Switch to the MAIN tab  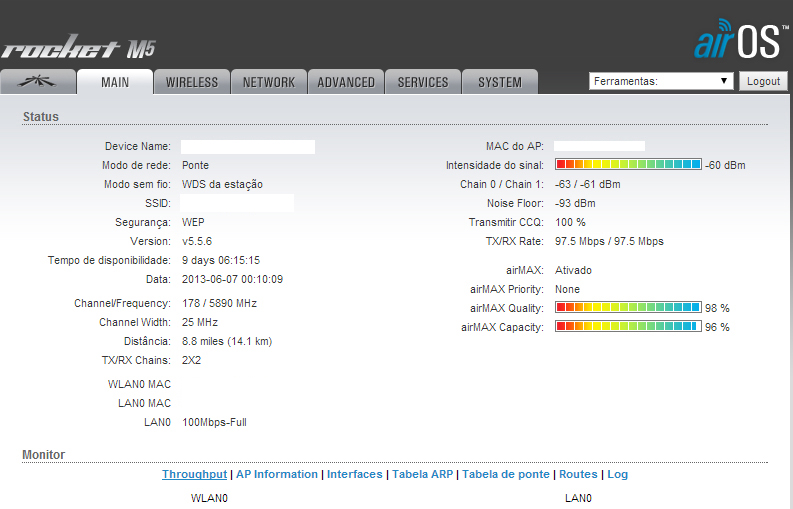click(115, 82)
